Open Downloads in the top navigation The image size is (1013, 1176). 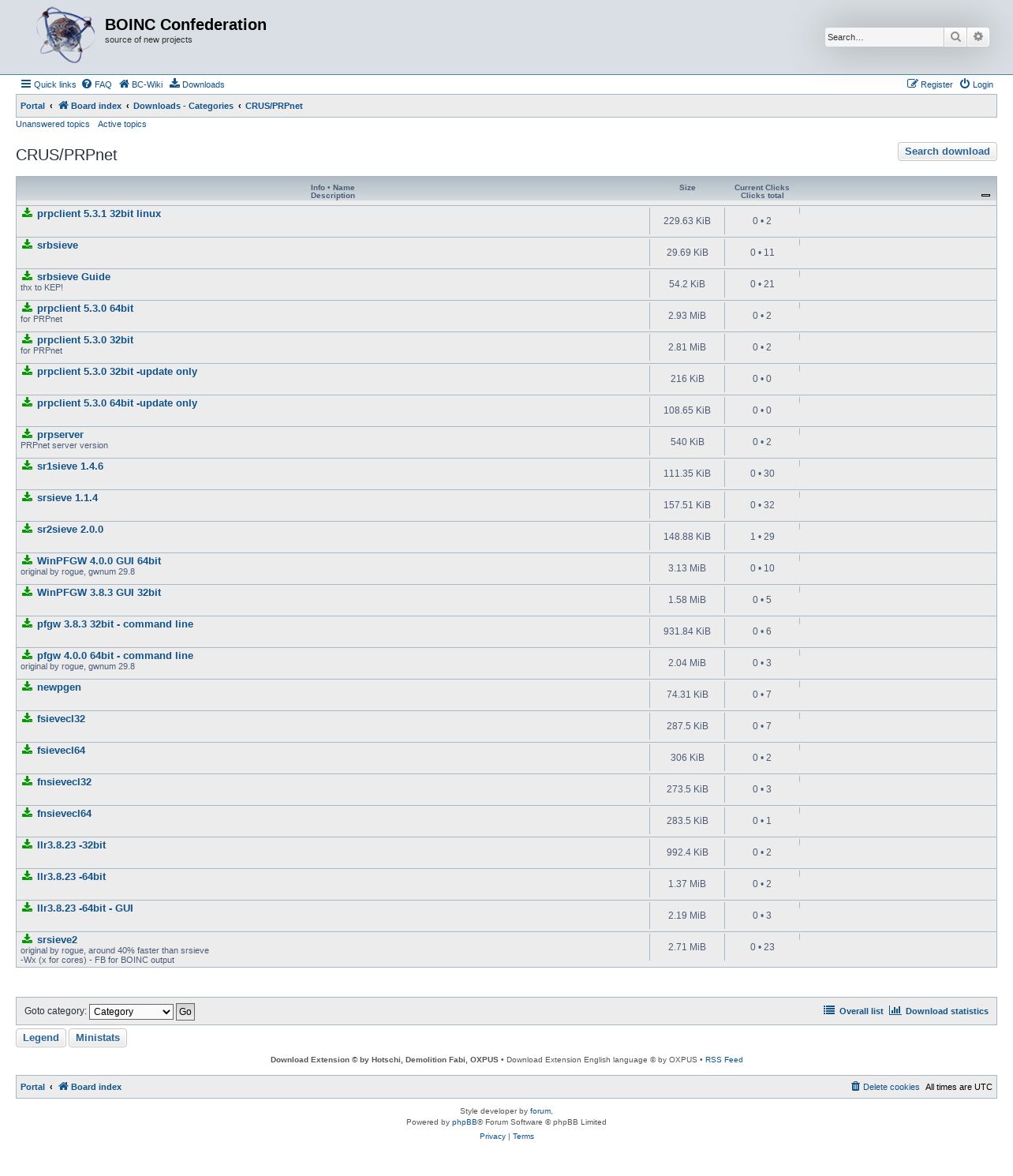[x=197, y=84]
